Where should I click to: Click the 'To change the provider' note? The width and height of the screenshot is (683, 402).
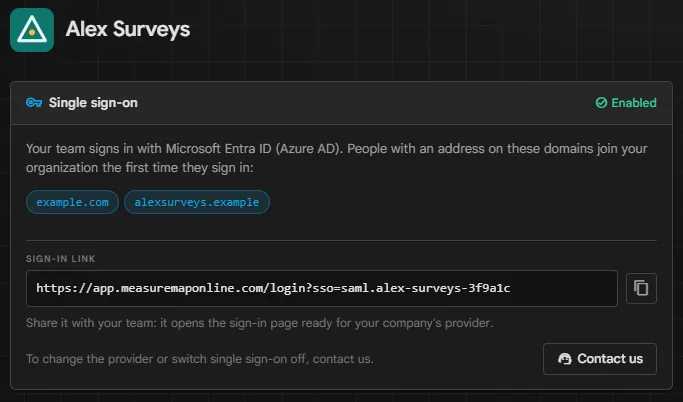pyautogui.click(x=199, y=359)
